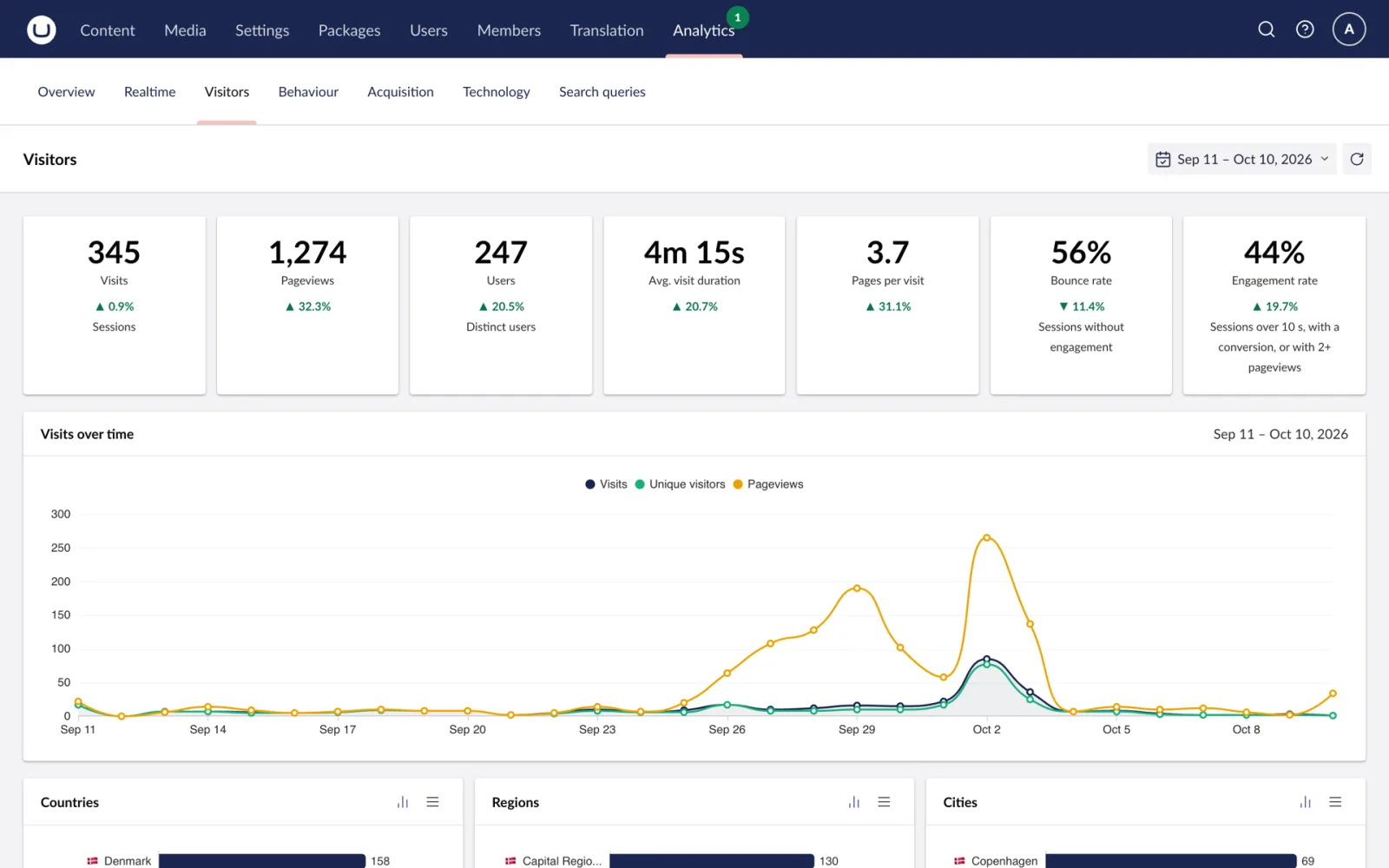This screenshot has width=1389, height=868.
Task: Click the Copenhagen bar in Cities
Action: pos(1170,861)
